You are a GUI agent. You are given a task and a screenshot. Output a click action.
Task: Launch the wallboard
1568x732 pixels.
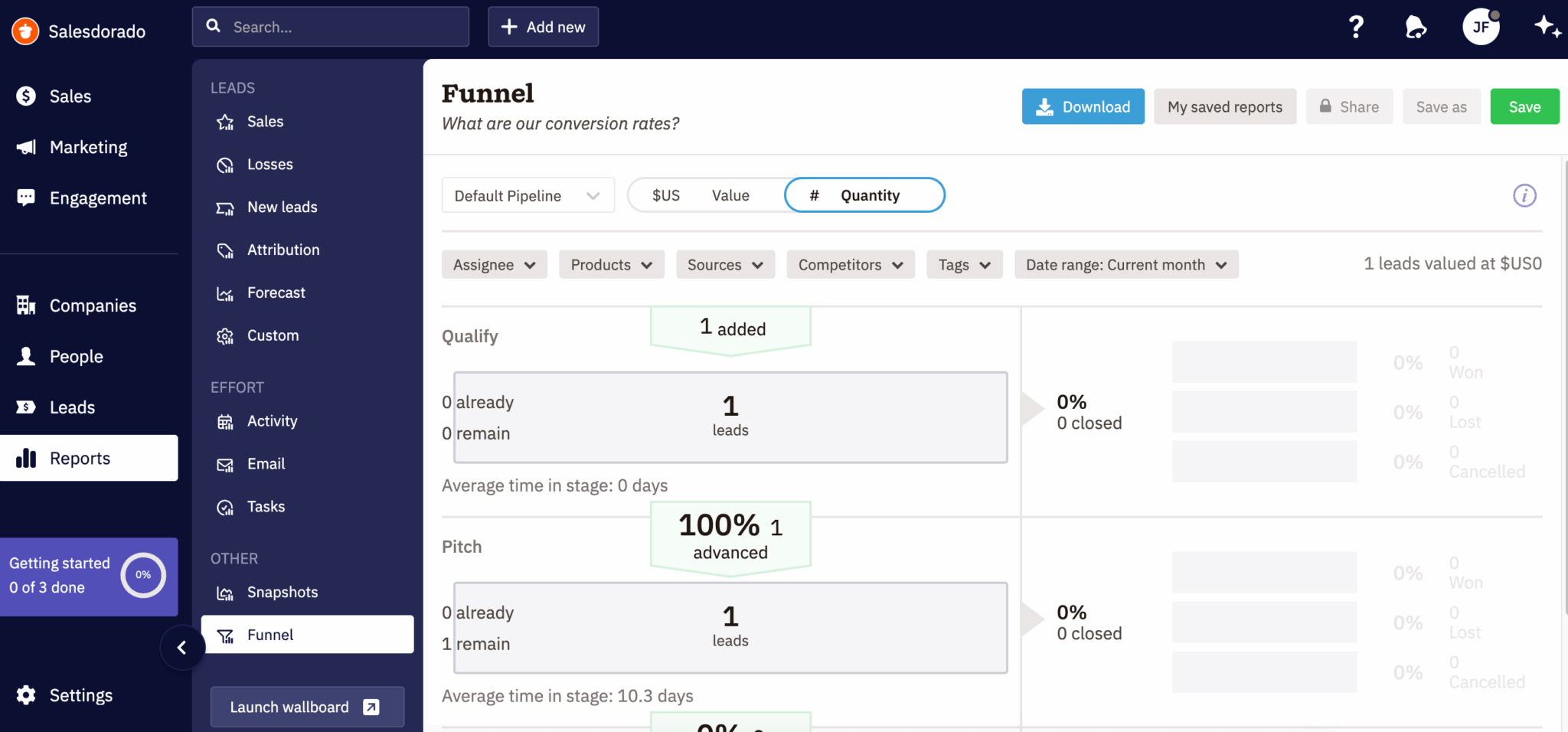coord(306,707)
